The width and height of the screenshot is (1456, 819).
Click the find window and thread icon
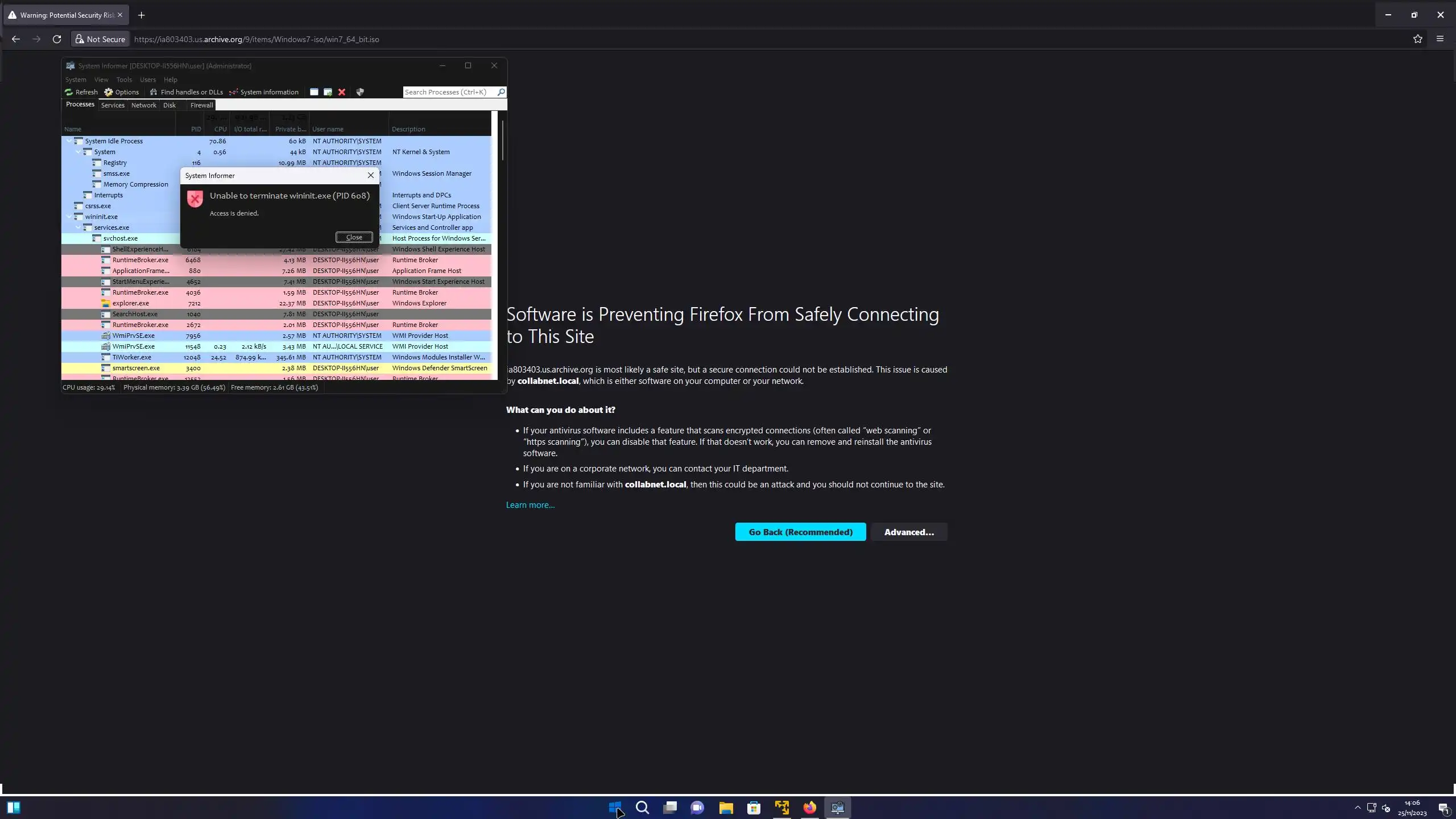pos(328,92)
